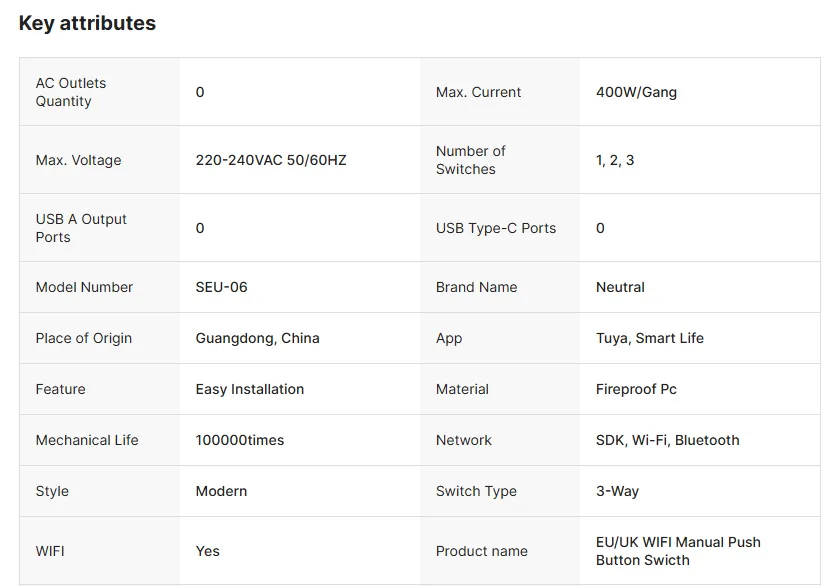
Task: Click the USB A Output Ports label
Action: [81, 228]
